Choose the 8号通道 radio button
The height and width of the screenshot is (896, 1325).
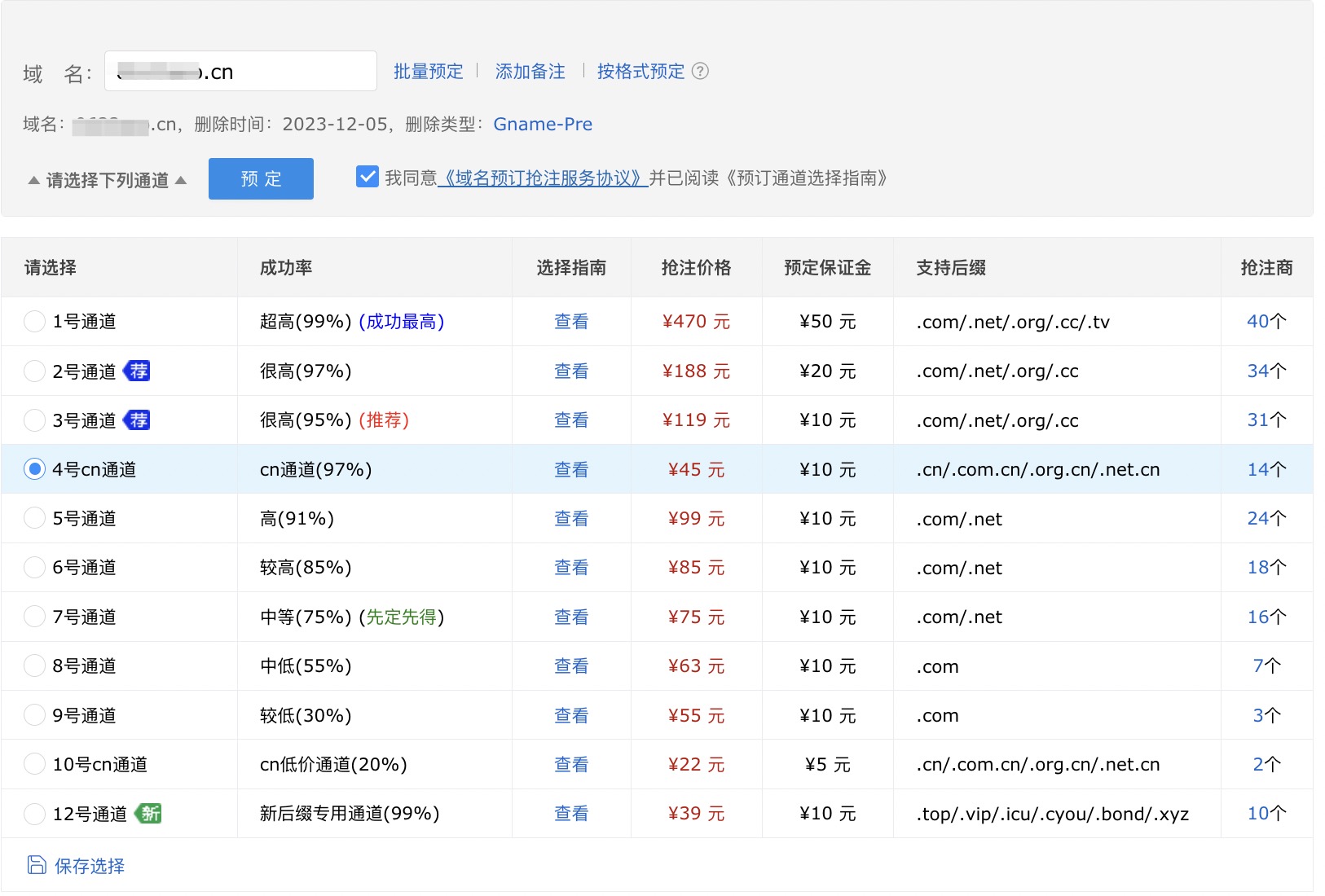pyautogui.click(x=34, y=665)
